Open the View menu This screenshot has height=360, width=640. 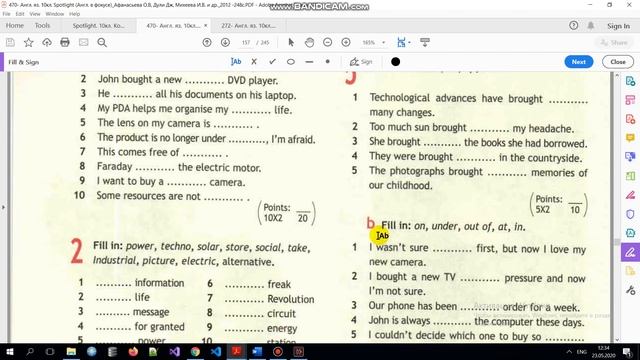coord(35,14)
